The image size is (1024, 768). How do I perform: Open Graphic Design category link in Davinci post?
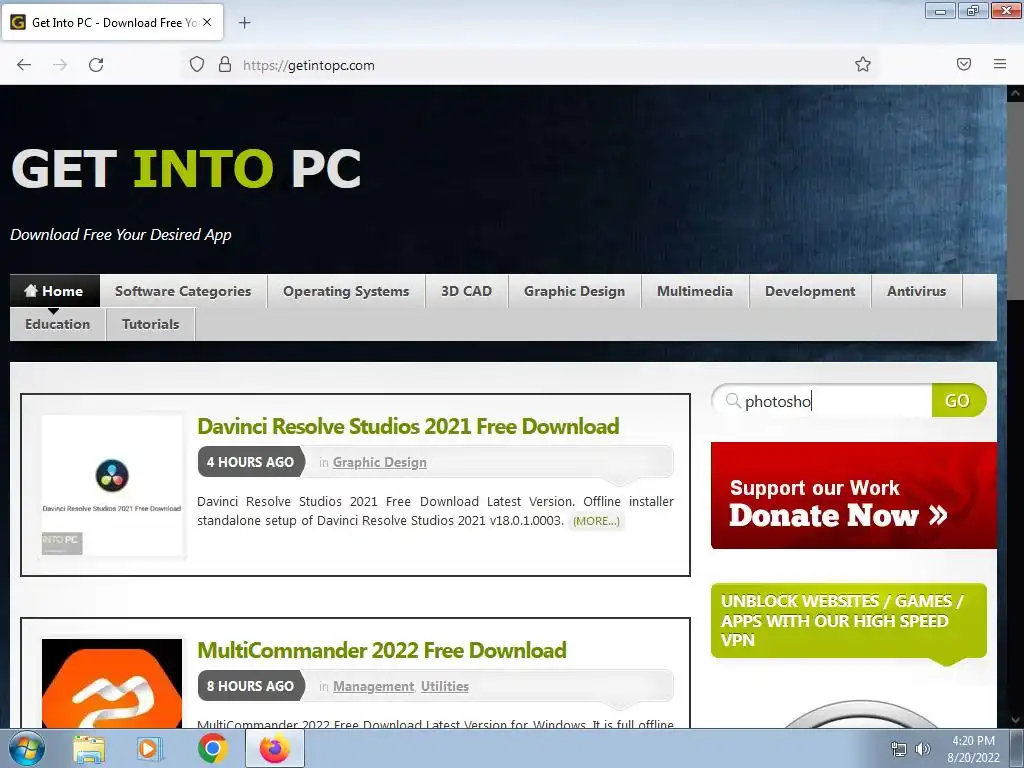[x=379, y=462]
